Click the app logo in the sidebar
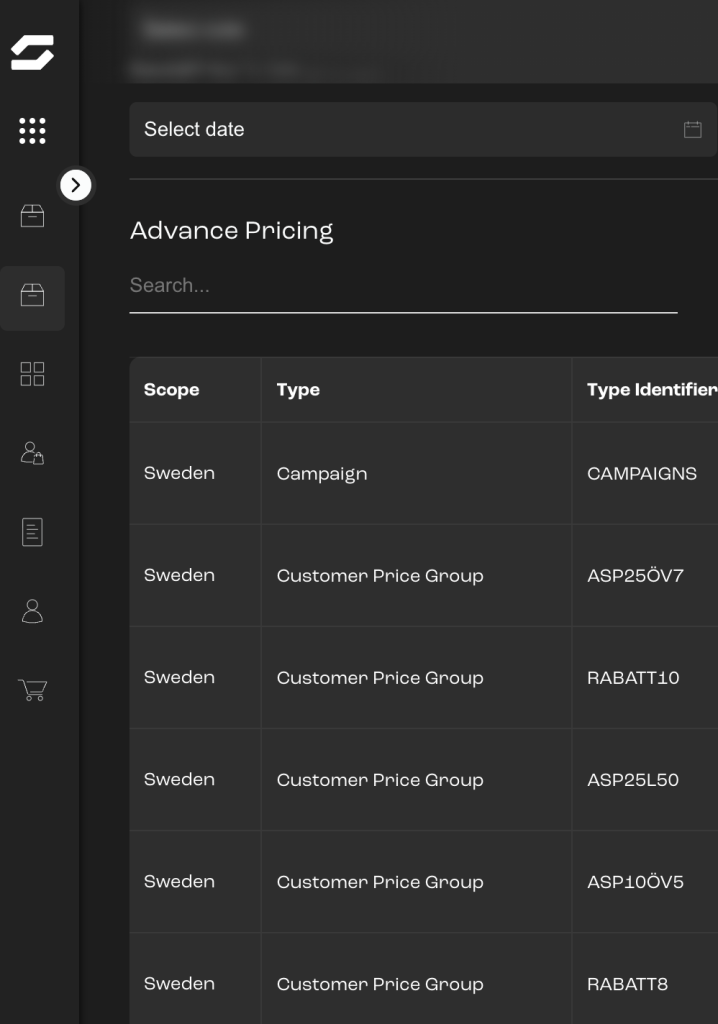 coord(32,52)
